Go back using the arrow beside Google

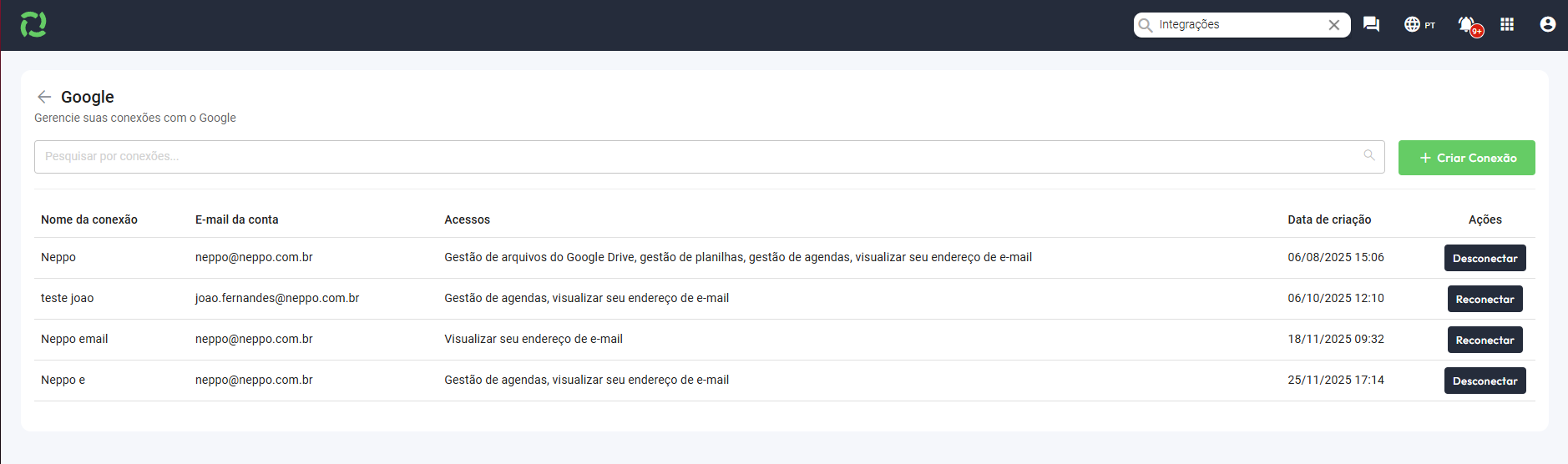tap(44, 97)
